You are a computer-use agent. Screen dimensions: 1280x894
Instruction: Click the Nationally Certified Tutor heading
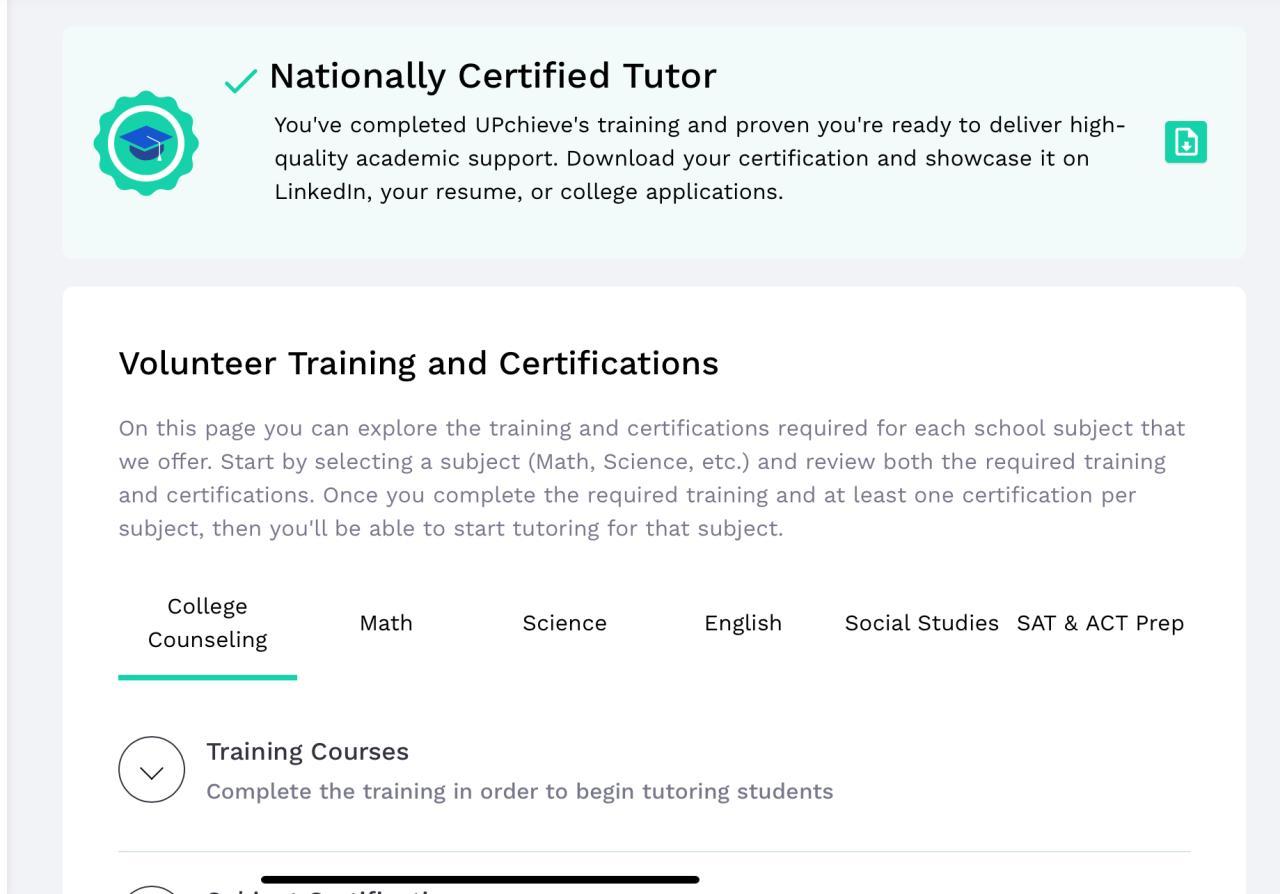point(492,76)
